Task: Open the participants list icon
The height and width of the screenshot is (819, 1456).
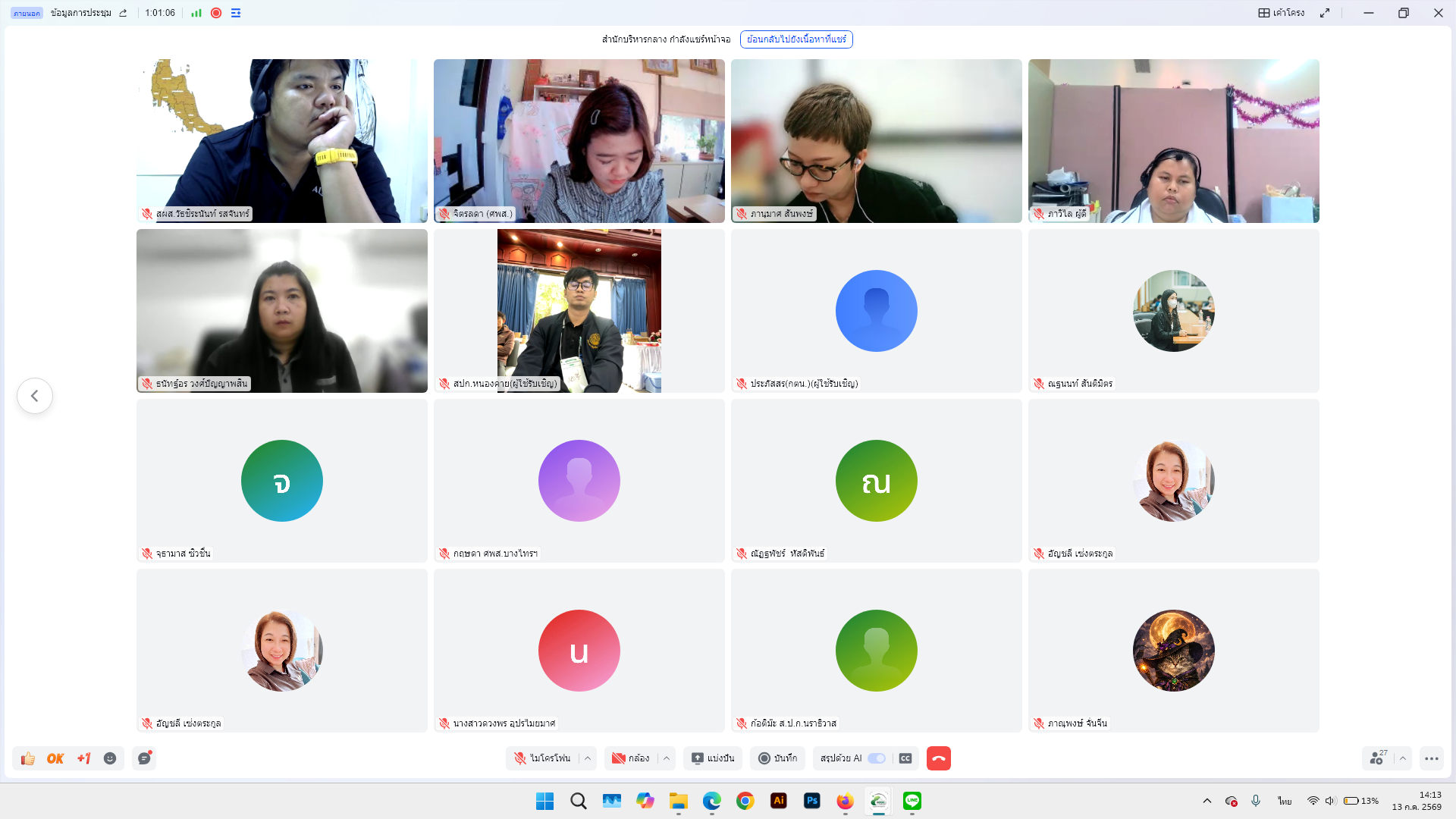Action: click(1378, 758)
